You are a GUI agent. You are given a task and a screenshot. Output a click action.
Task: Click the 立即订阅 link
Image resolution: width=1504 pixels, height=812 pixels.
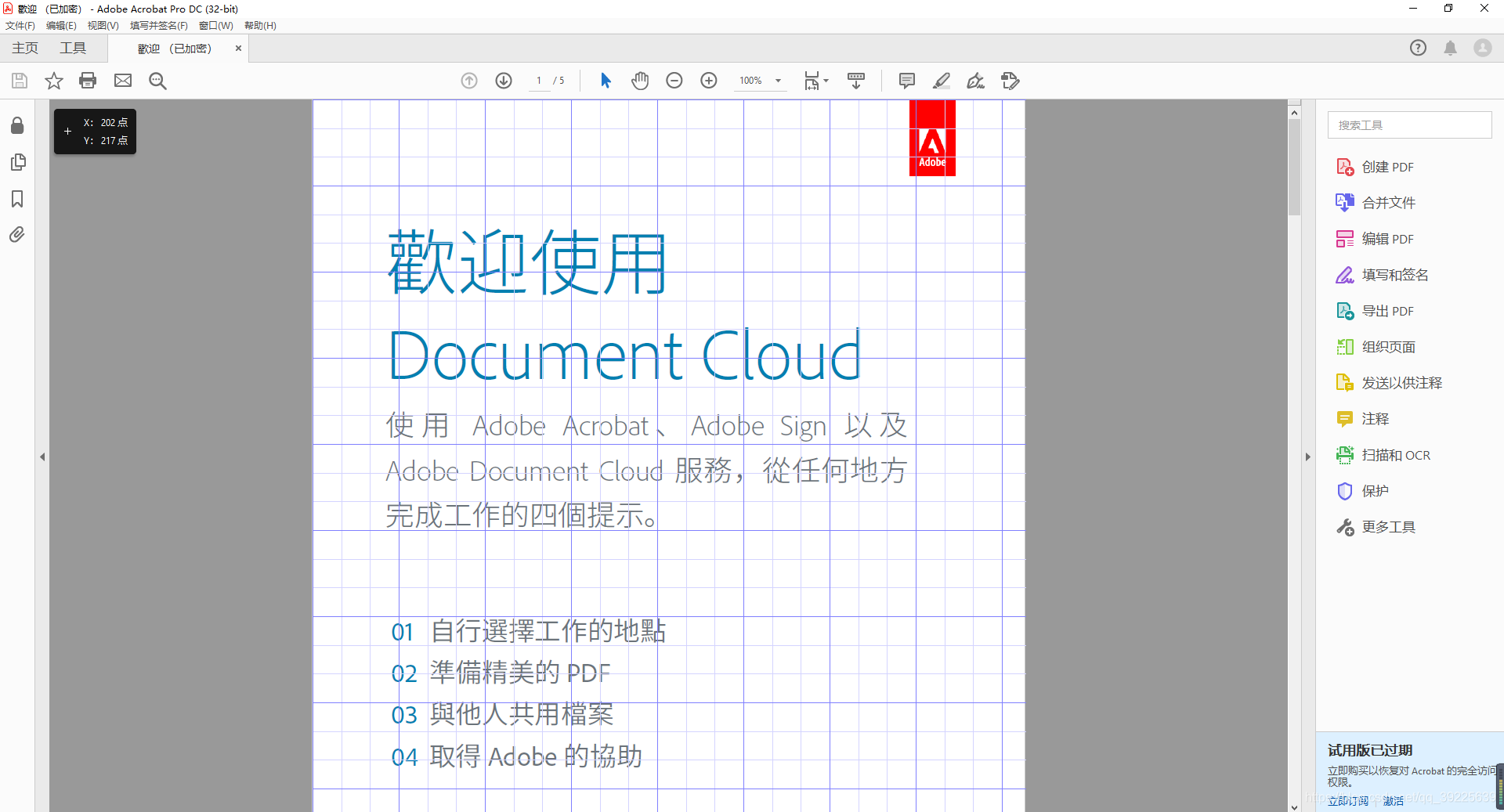click(x=1348, y=801)
